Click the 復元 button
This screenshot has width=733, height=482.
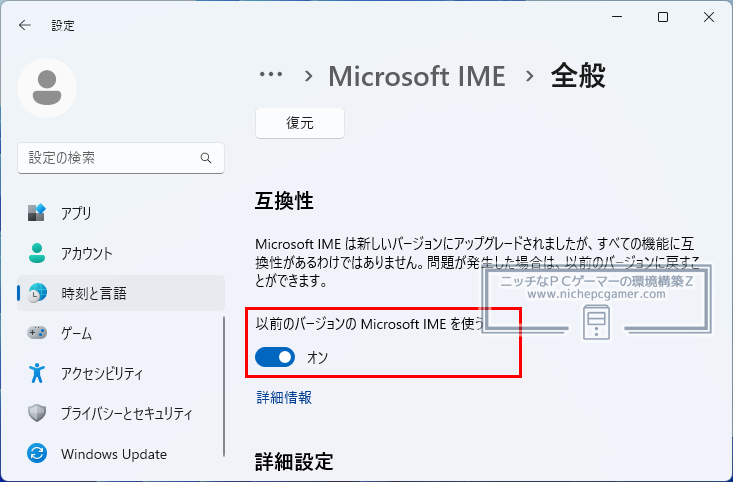pyautogui.click(x=300, y=123)
